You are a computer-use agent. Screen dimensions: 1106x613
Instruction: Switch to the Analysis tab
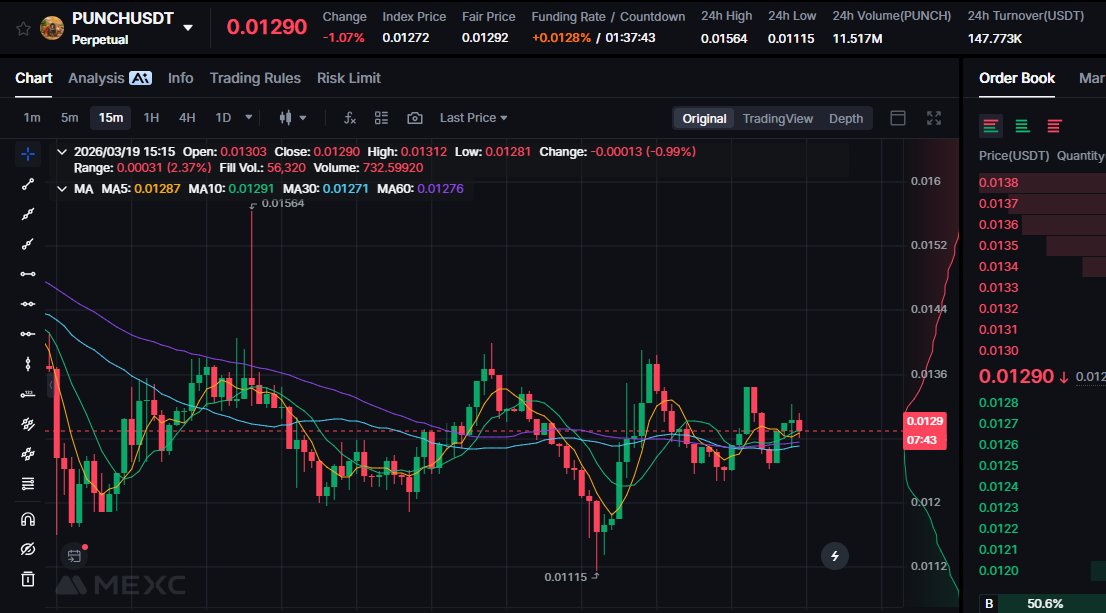(96, 78)
